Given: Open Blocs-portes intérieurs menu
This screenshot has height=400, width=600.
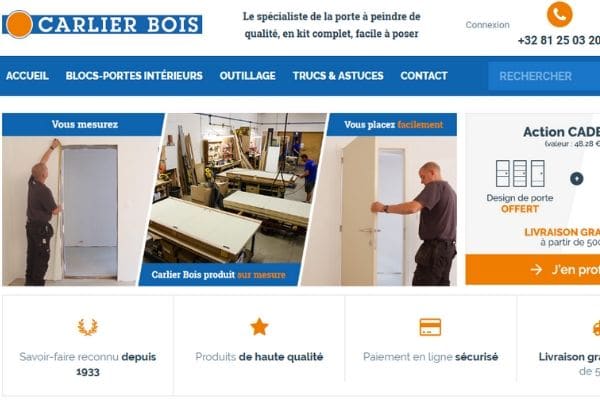Looking at the screenshot, I should click(x=134, y=76).
